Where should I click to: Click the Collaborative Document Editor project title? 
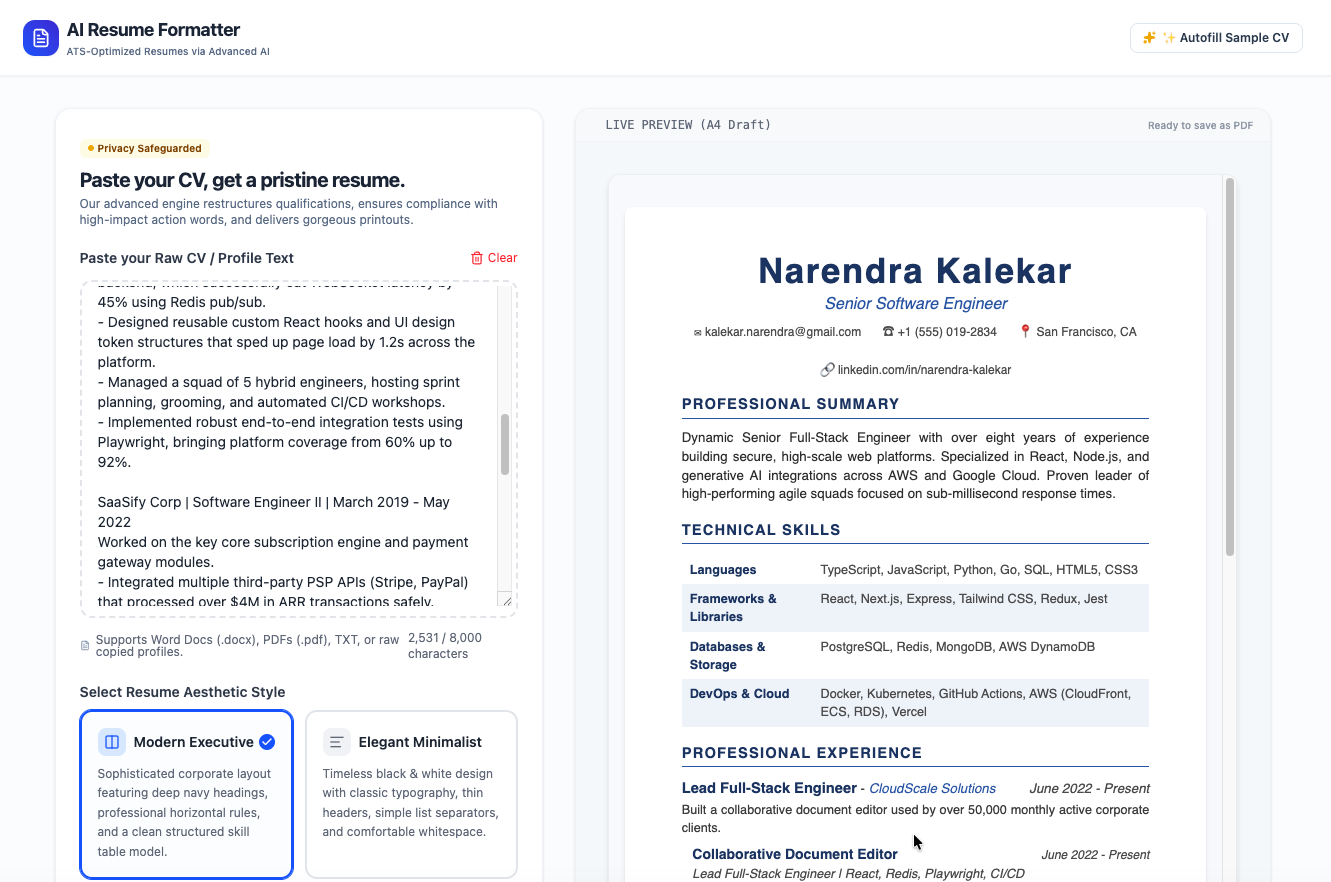point(795,854)
